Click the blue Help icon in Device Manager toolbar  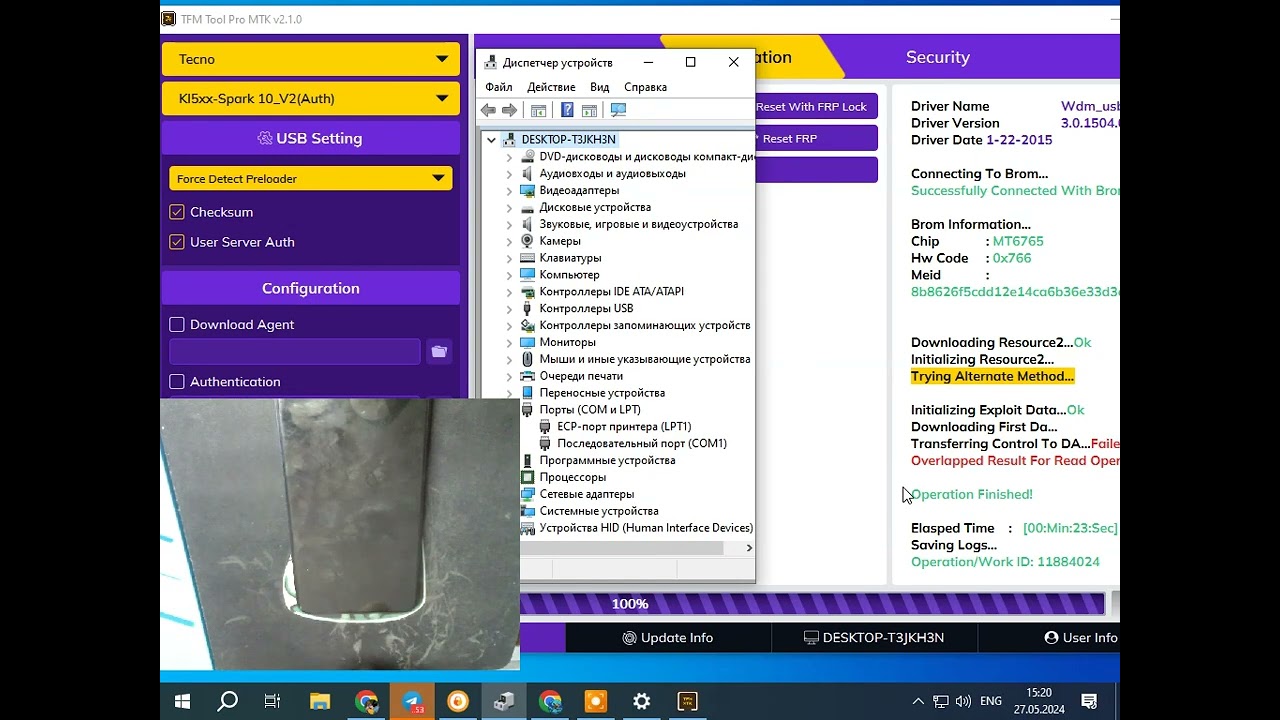[x=567, y=110]
